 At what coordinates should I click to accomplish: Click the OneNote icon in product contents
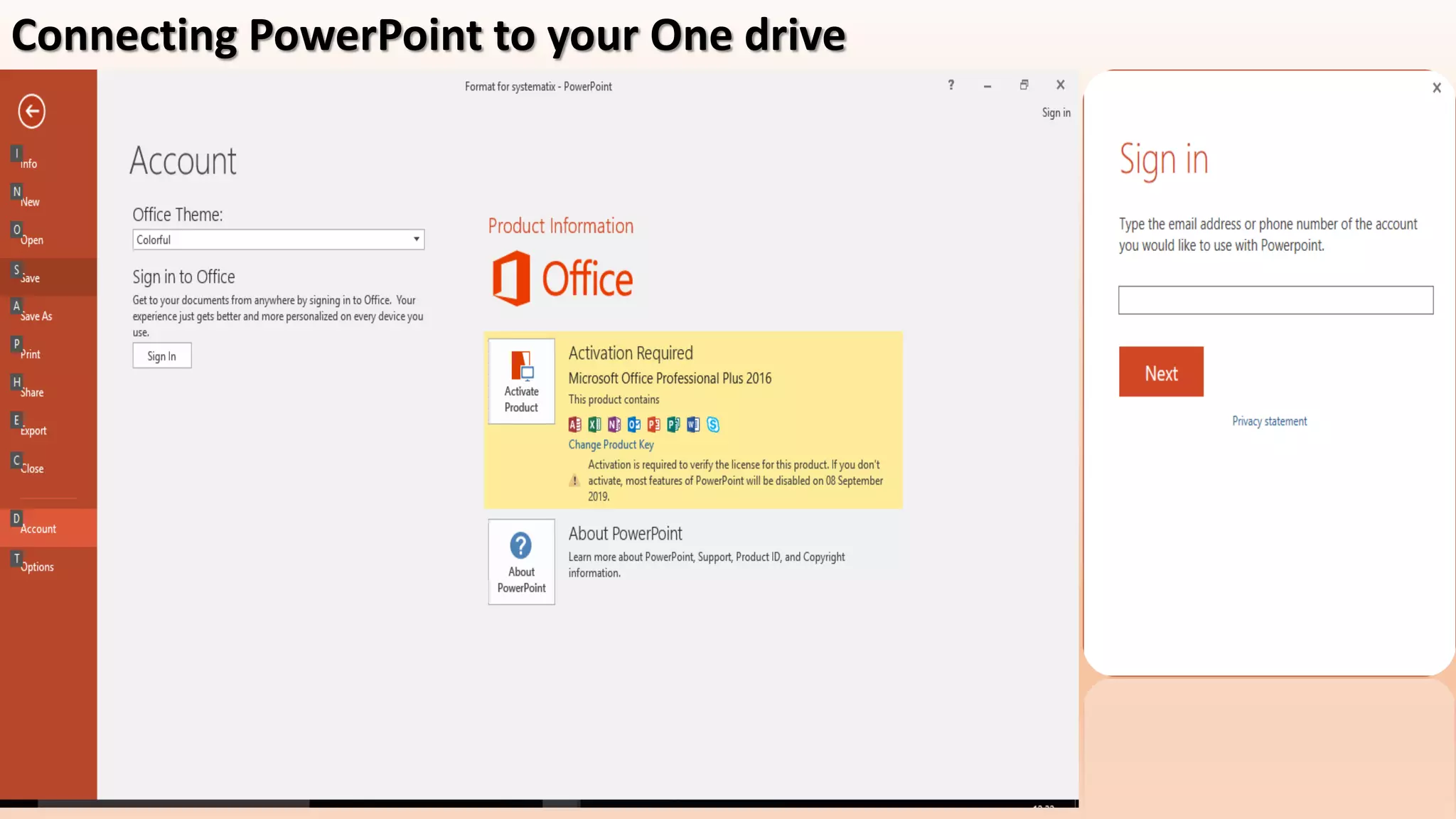614,424
